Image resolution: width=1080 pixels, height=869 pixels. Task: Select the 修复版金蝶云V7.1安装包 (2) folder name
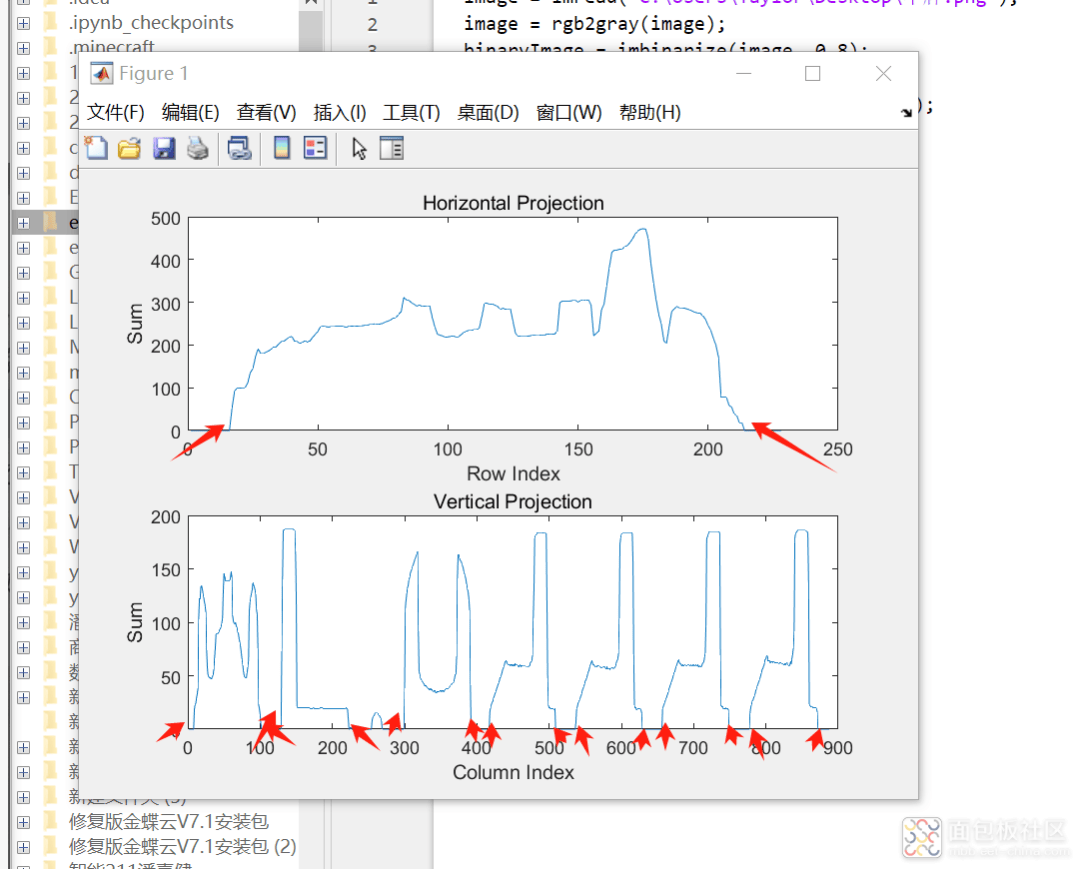point(182,847)
